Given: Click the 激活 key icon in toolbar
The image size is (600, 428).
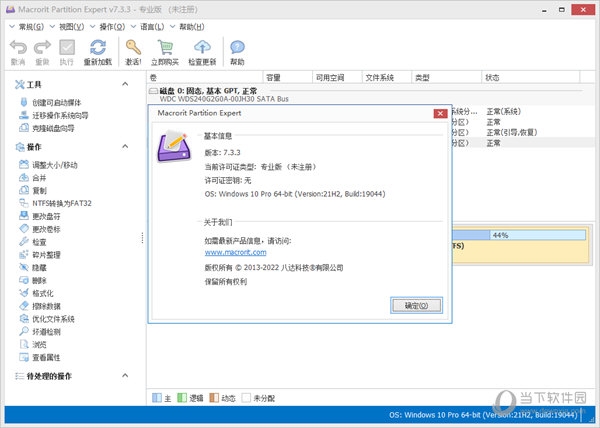Looking at the screenshot, I should (x=133, y=47).
